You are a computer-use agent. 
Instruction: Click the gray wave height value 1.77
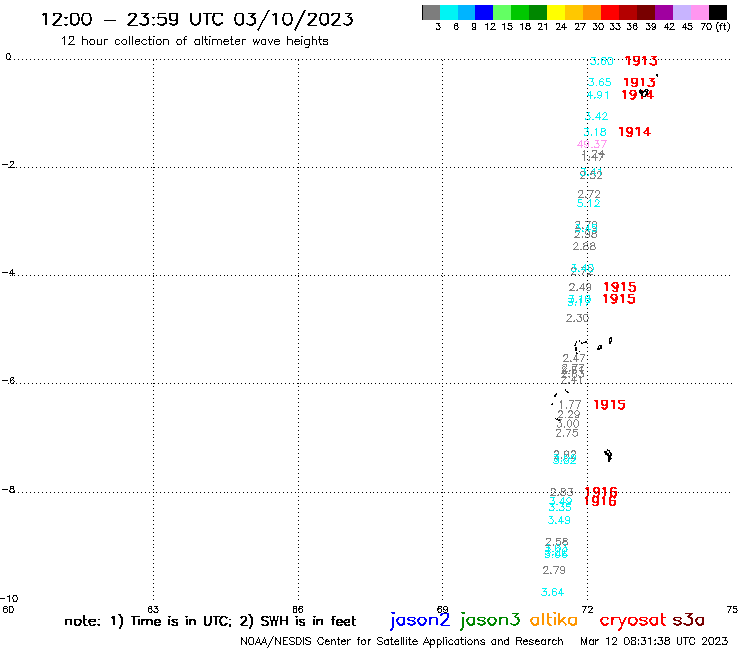pos(570,405)
